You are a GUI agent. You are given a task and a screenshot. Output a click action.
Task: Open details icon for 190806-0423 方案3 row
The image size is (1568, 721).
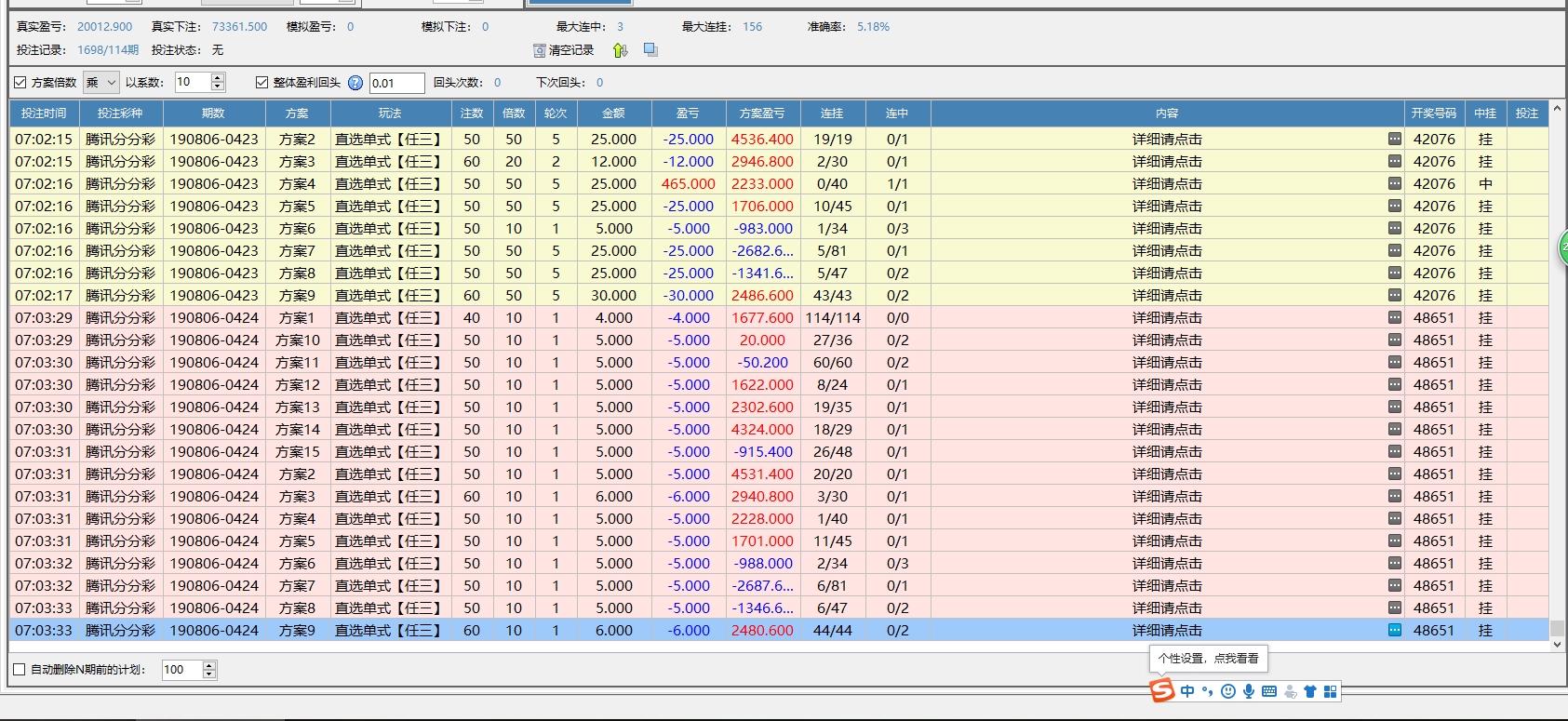pos(1394,161)
